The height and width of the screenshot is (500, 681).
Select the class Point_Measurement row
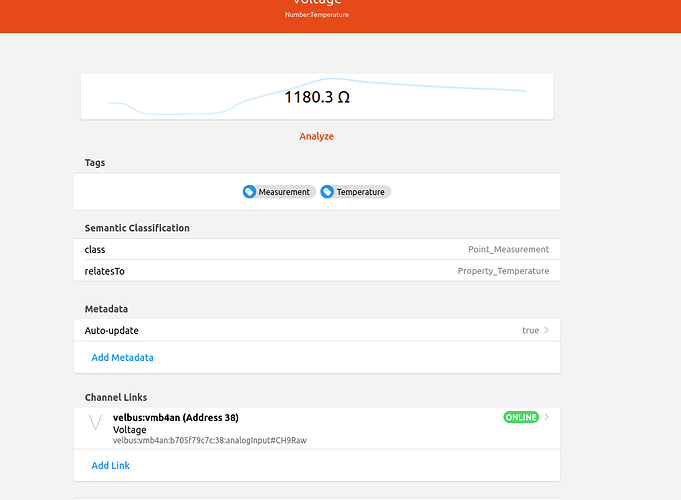(317, 249)
